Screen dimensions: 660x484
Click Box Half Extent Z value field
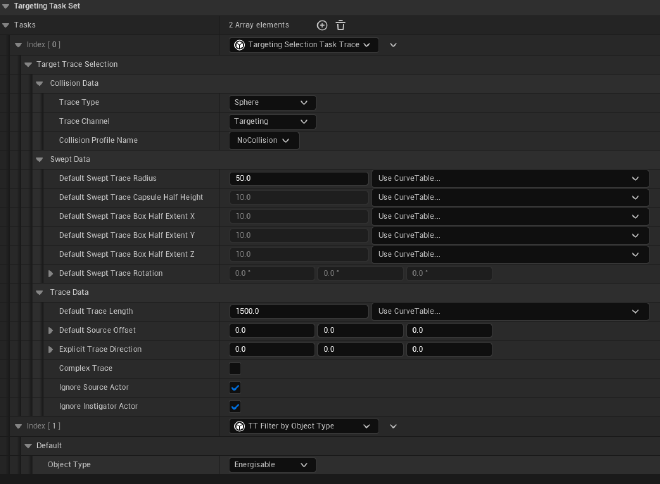click(x=299, y=254)
